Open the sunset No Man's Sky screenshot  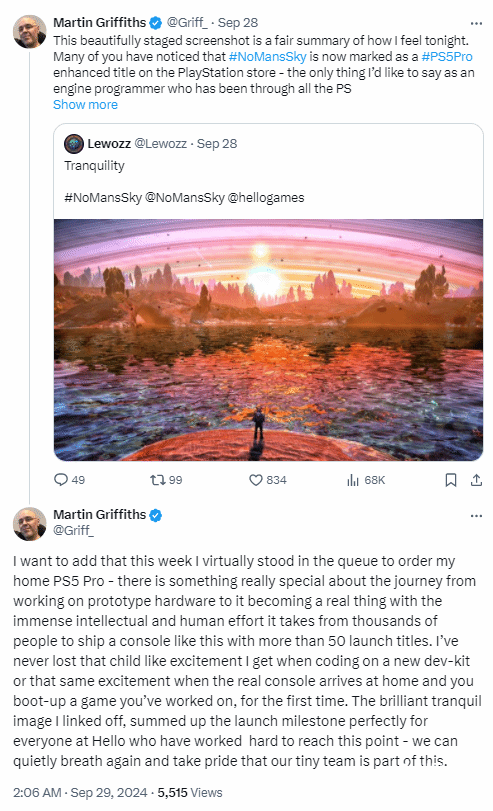pos(268,340)
